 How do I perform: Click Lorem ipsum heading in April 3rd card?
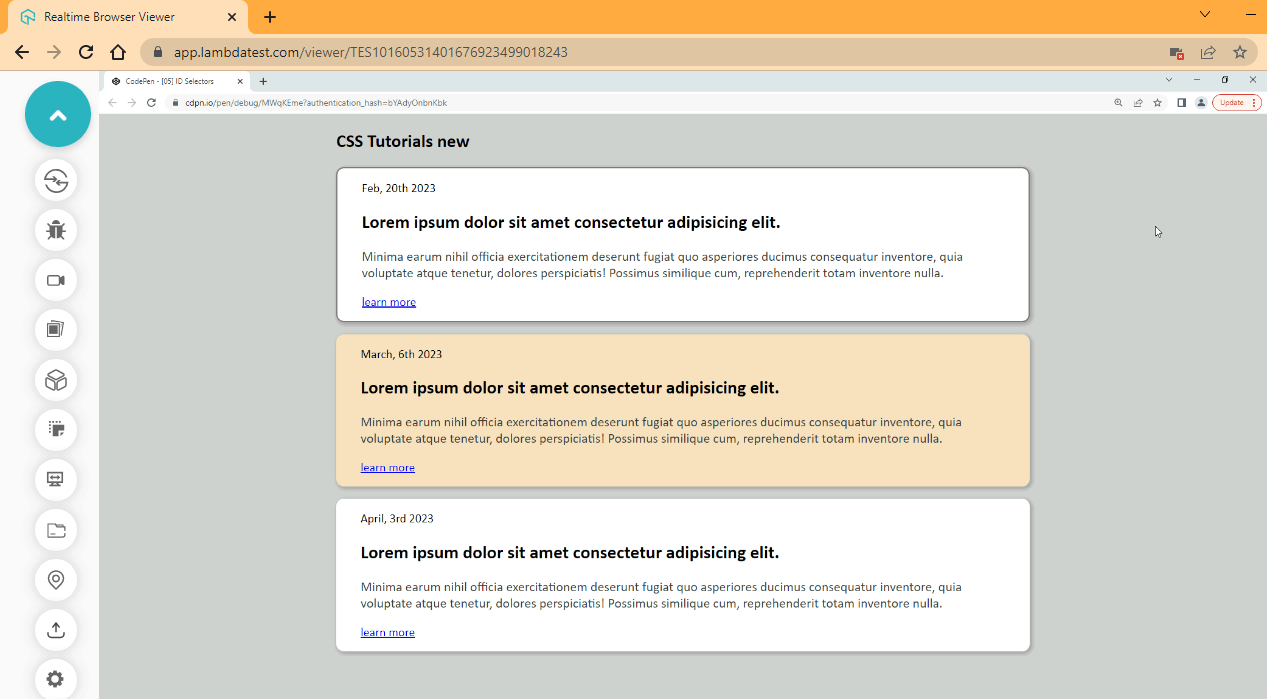click(570, 553)
